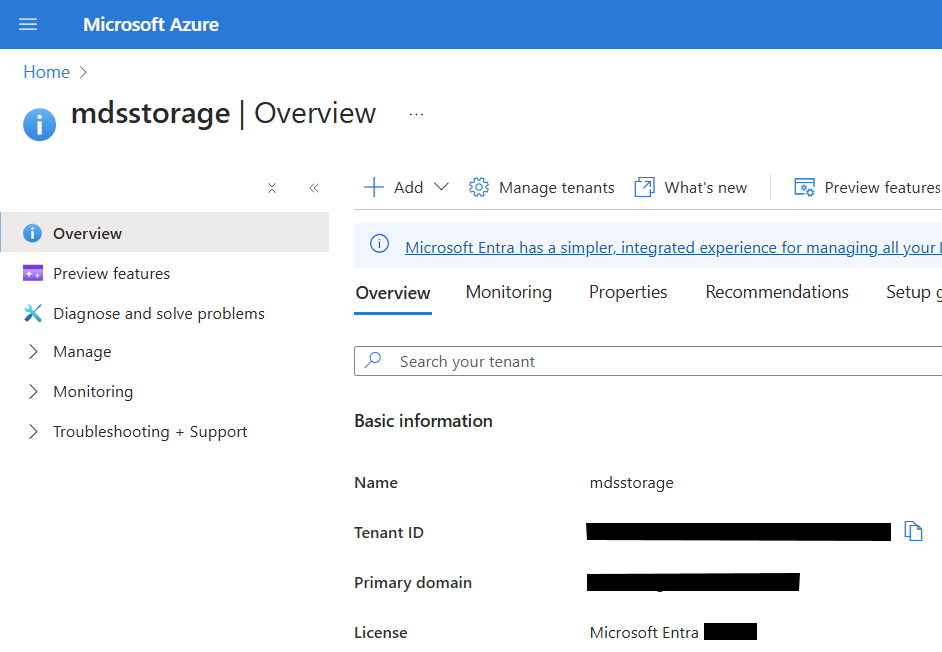The image size is (942, 652).
Task: Click the Preview features toolbar icon
Action: coord(804,187)
